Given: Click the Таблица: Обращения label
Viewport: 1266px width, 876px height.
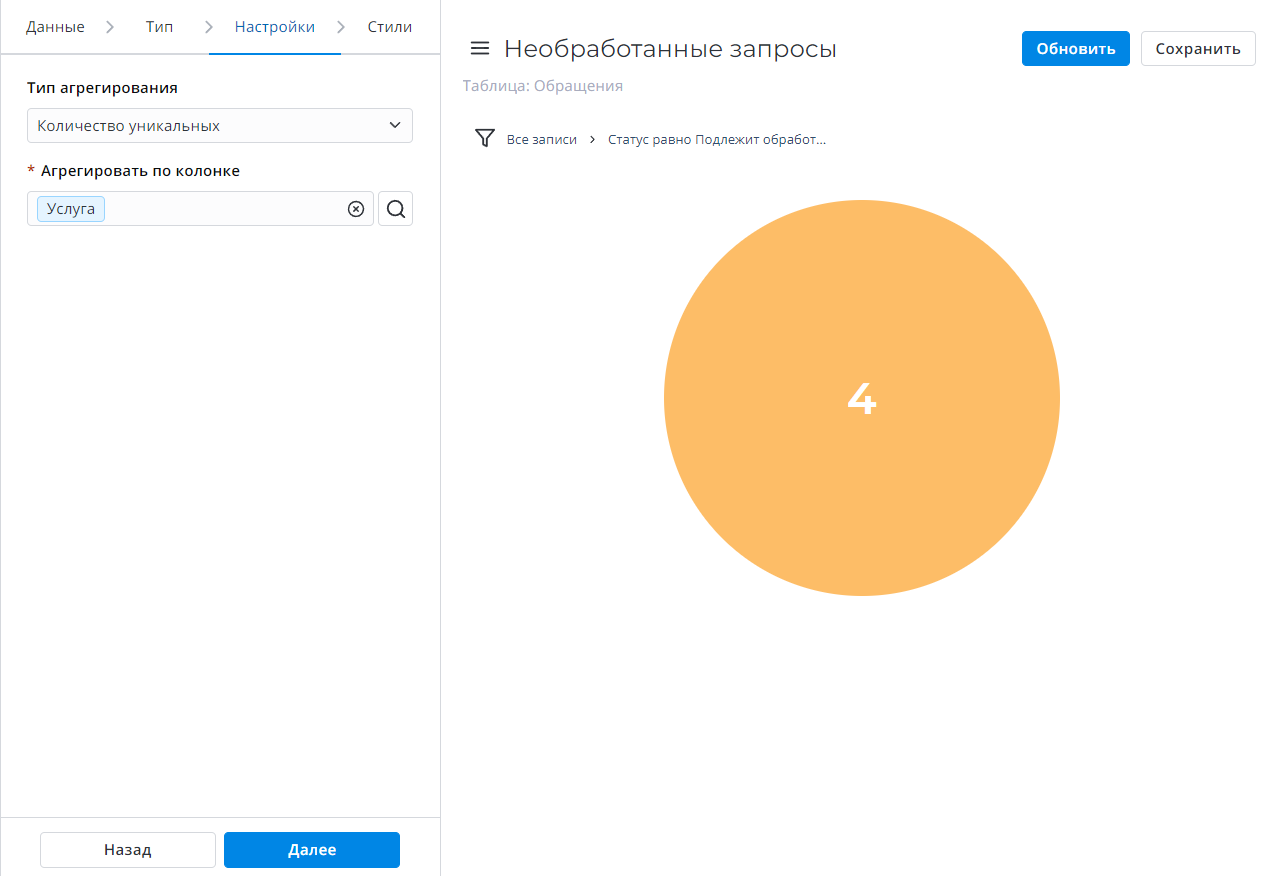Looking at the screenshot, I should pyautogui.click(x=543, y=86).
